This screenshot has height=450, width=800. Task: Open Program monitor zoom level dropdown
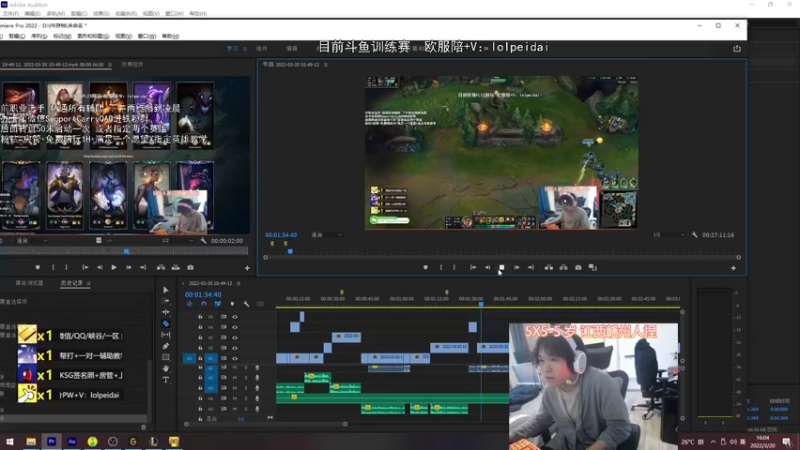coord(327,235)
